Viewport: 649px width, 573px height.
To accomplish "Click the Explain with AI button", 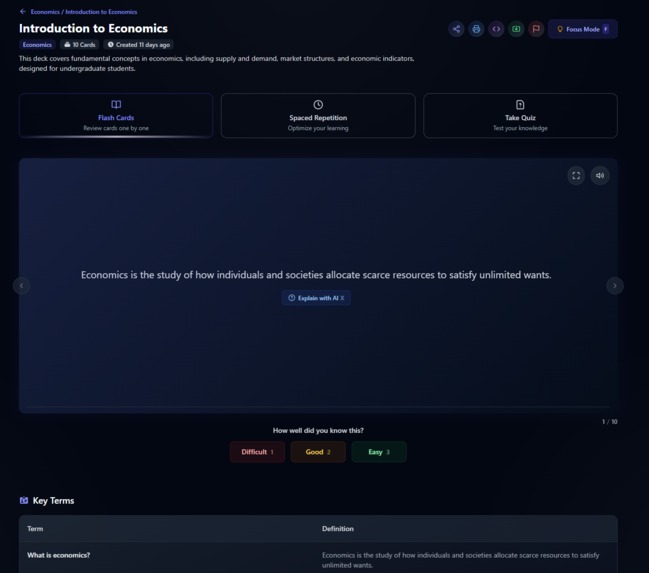I will click(316, 298).
